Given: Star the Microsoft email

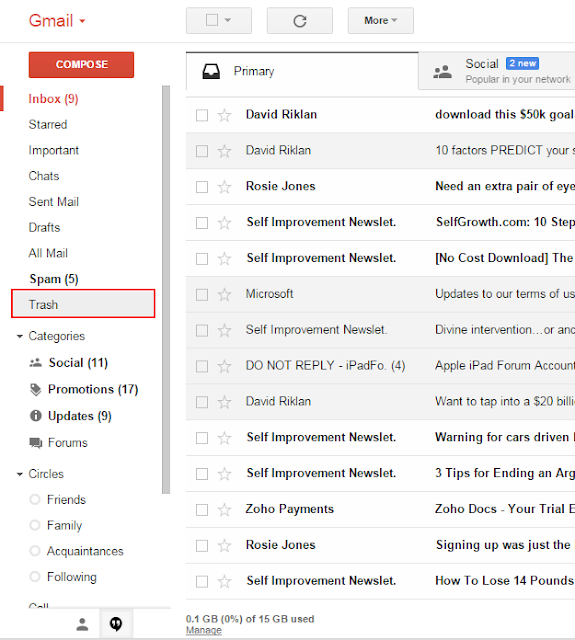Looking at the screenshot, I should click(224, 294).
